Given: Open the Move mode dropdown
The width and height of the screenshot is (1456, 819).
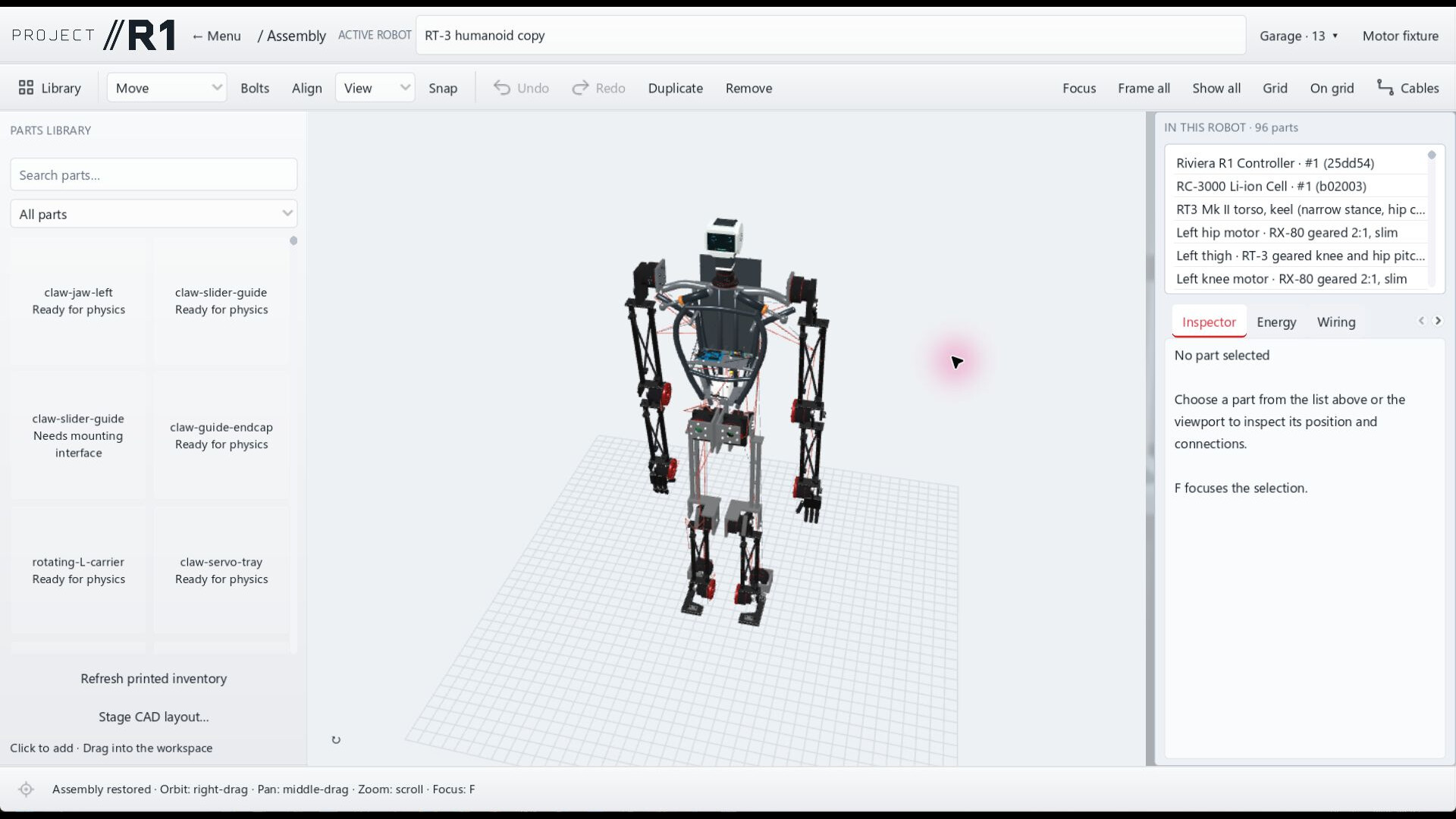Looking at the screenshot, I should pos(167,88).
